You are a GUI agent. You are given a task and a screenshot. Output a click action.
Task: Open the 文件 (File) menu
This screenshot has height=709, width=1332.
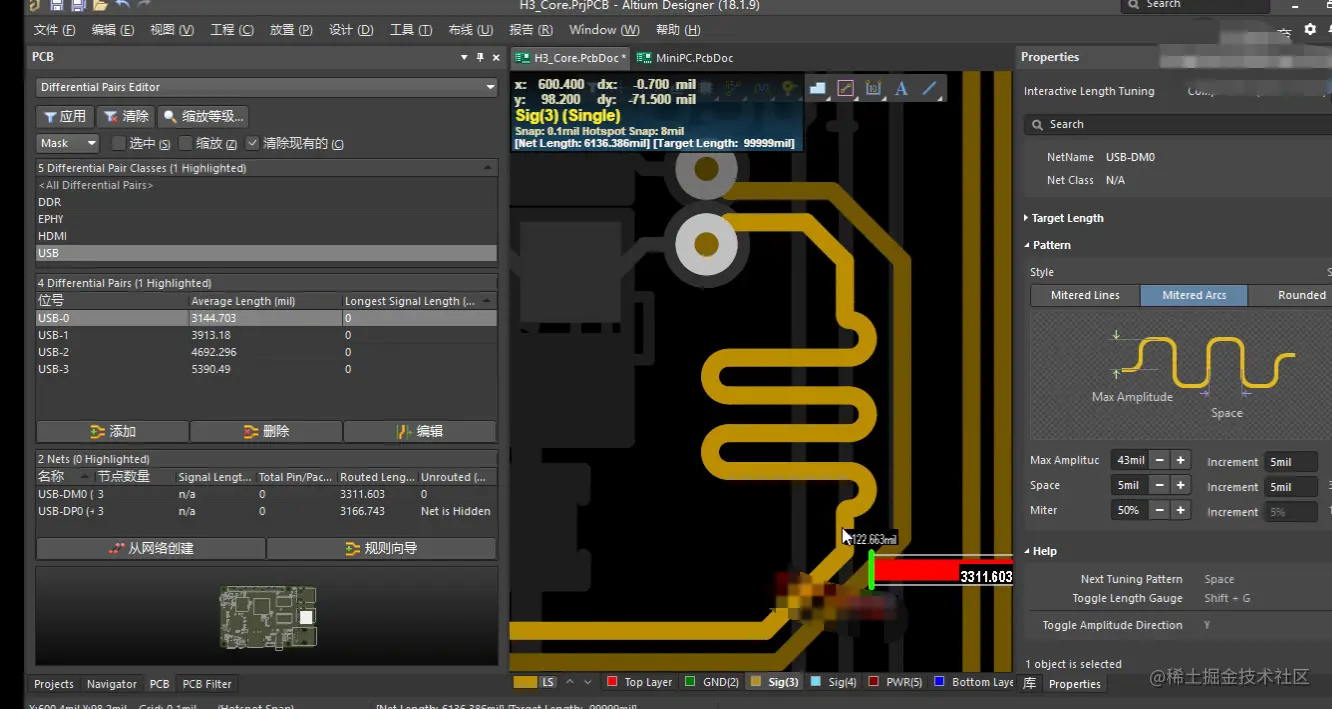(x=53, y=30)
